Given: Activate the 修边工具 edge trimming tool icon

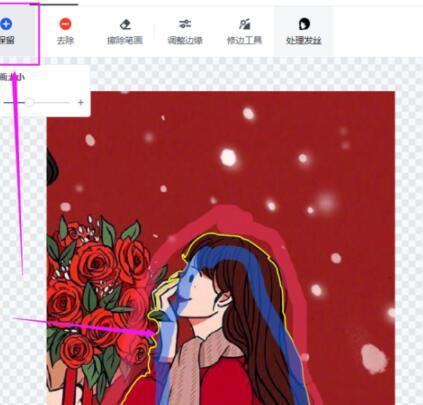Looking at the screenshot, I should point(244,24).
